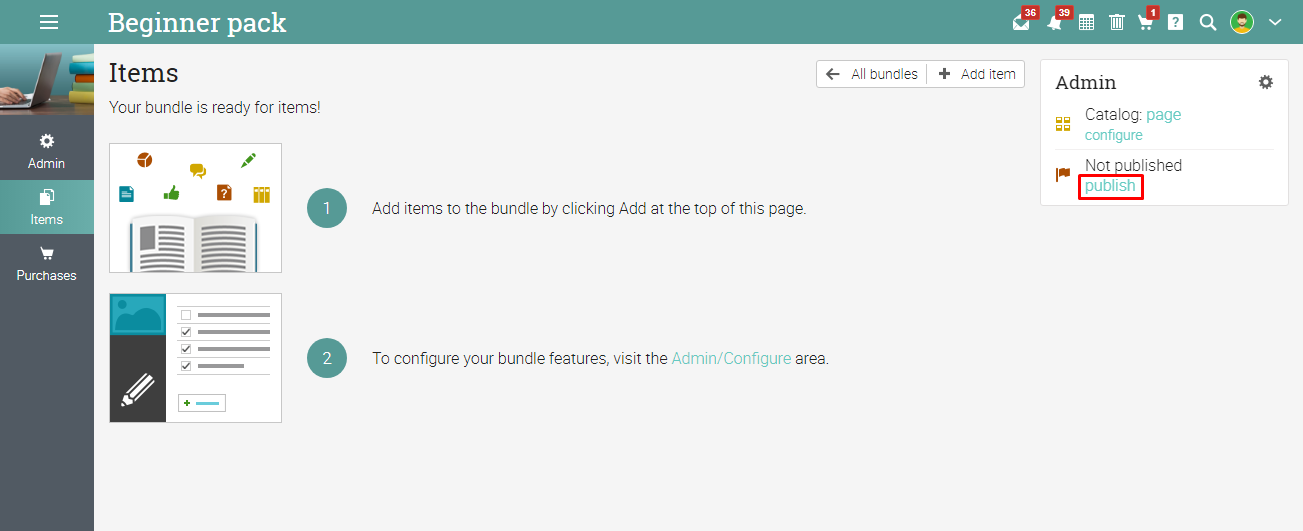Open the search magnifier icon
This screenshot has width=1303, height=531.
coord(1208,22)
